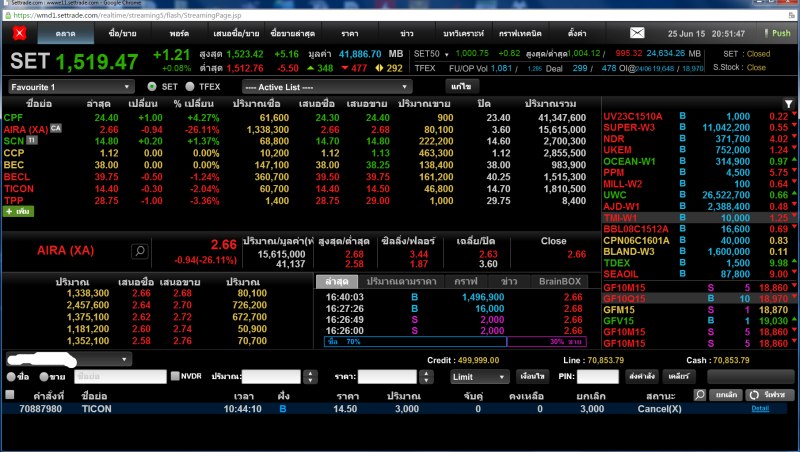
Task: Open the ข่าว (news) menu tab
Action: click(x=407, y=34)
